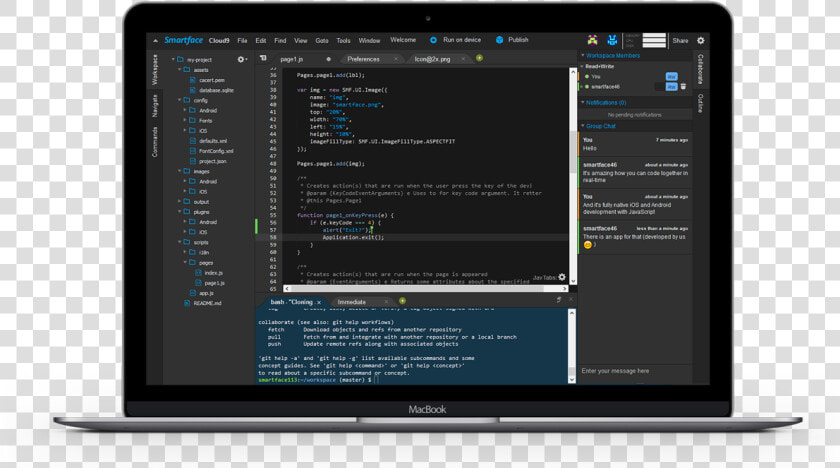
Task: Switch to the page1.js editor tab
Action: pyautogui.click(x=292, y=59)
